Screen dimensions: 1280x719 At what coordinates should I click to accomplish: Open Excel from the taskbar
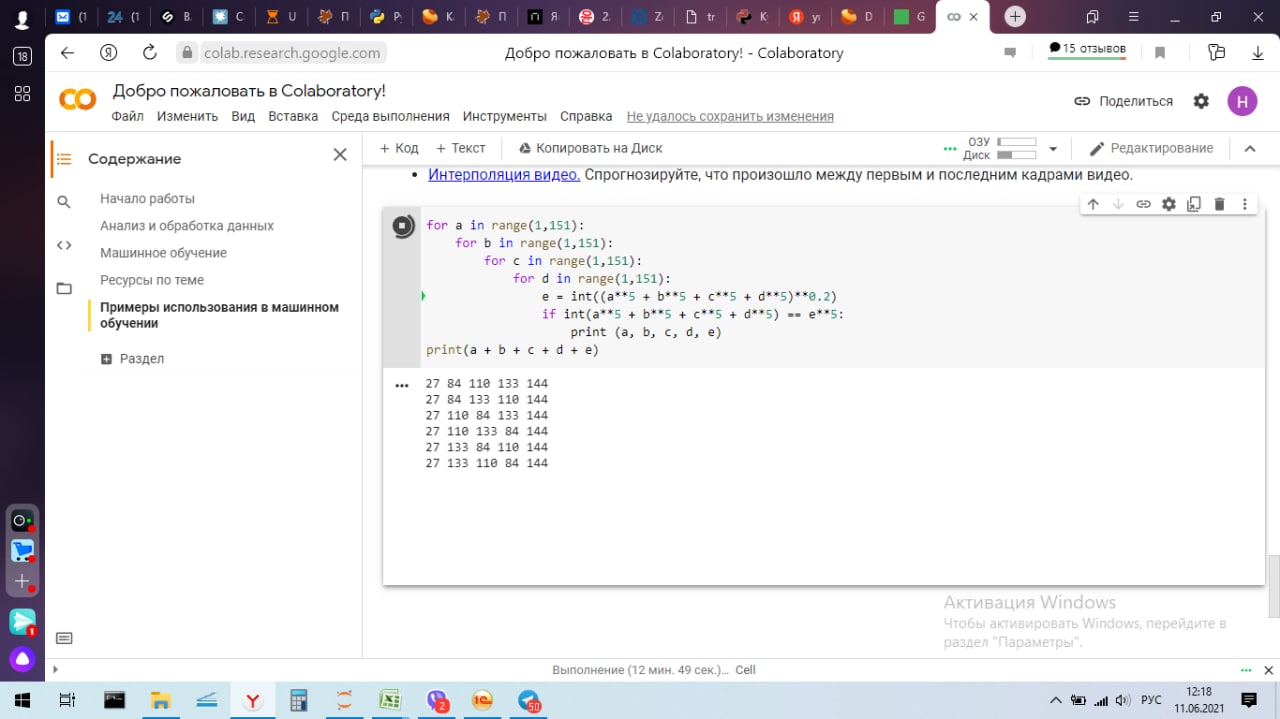(389, 700)
